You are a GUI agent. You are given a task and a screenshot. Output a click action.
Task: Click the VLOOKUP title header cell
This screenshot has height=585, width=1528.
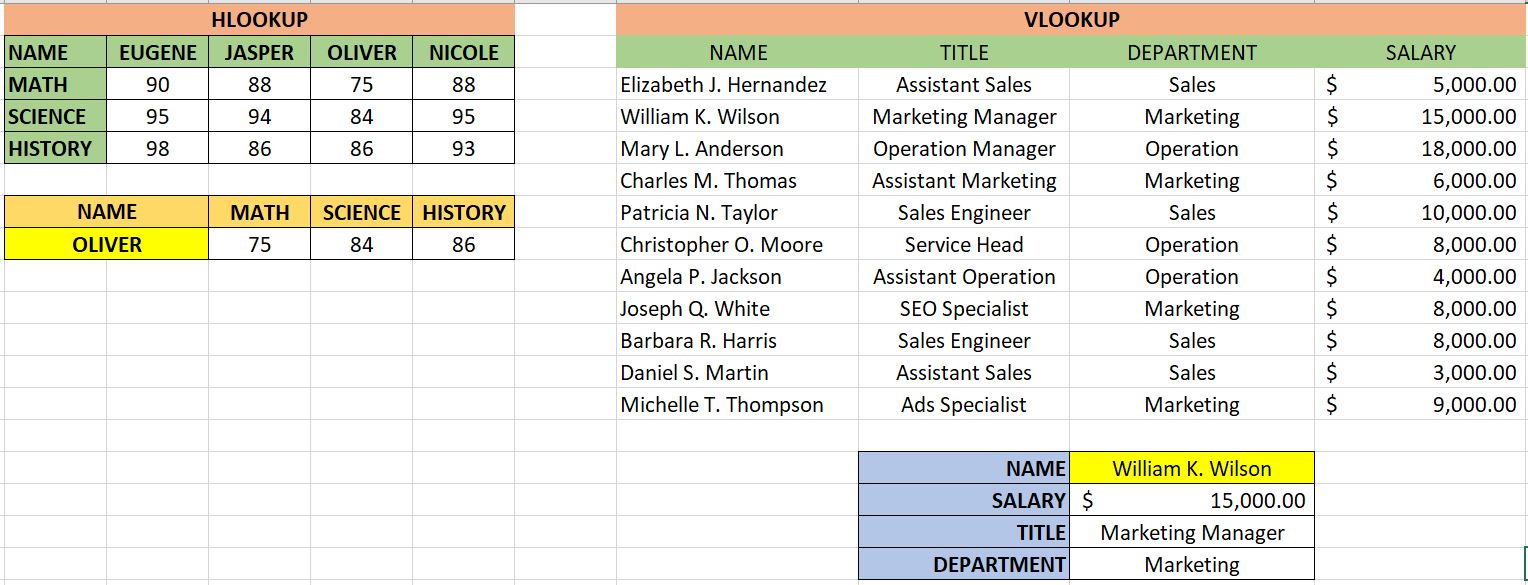coord(1071,19)
